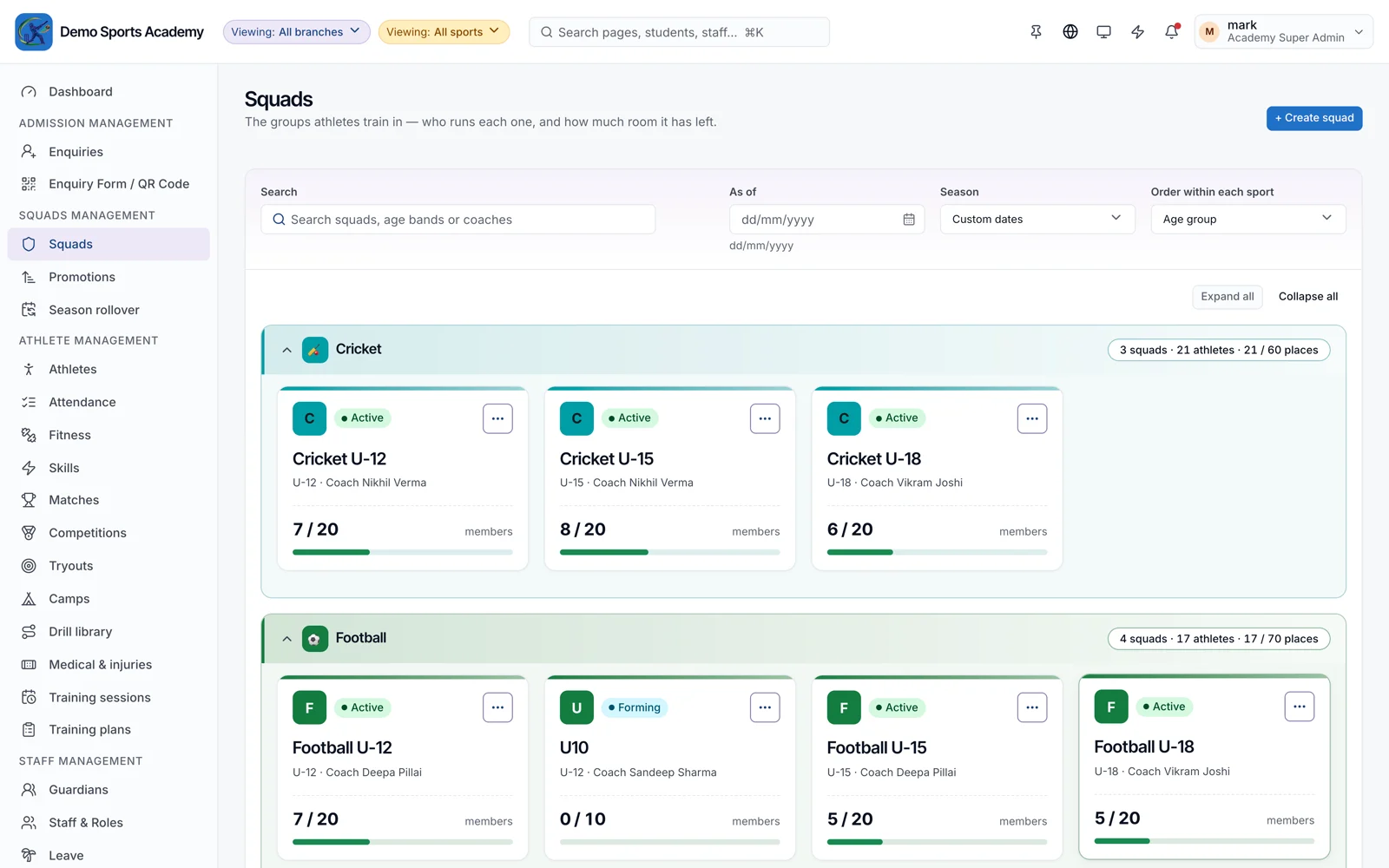
Task: Click the pin icon in top bar
Action: click(x=1036, y=32)
